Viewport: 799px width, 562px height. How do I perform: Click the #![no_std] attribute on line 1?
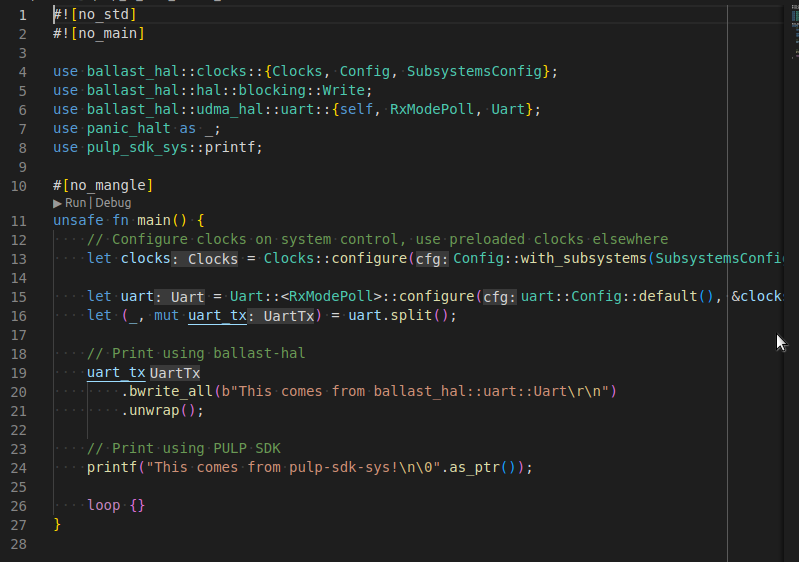point(95,15)
